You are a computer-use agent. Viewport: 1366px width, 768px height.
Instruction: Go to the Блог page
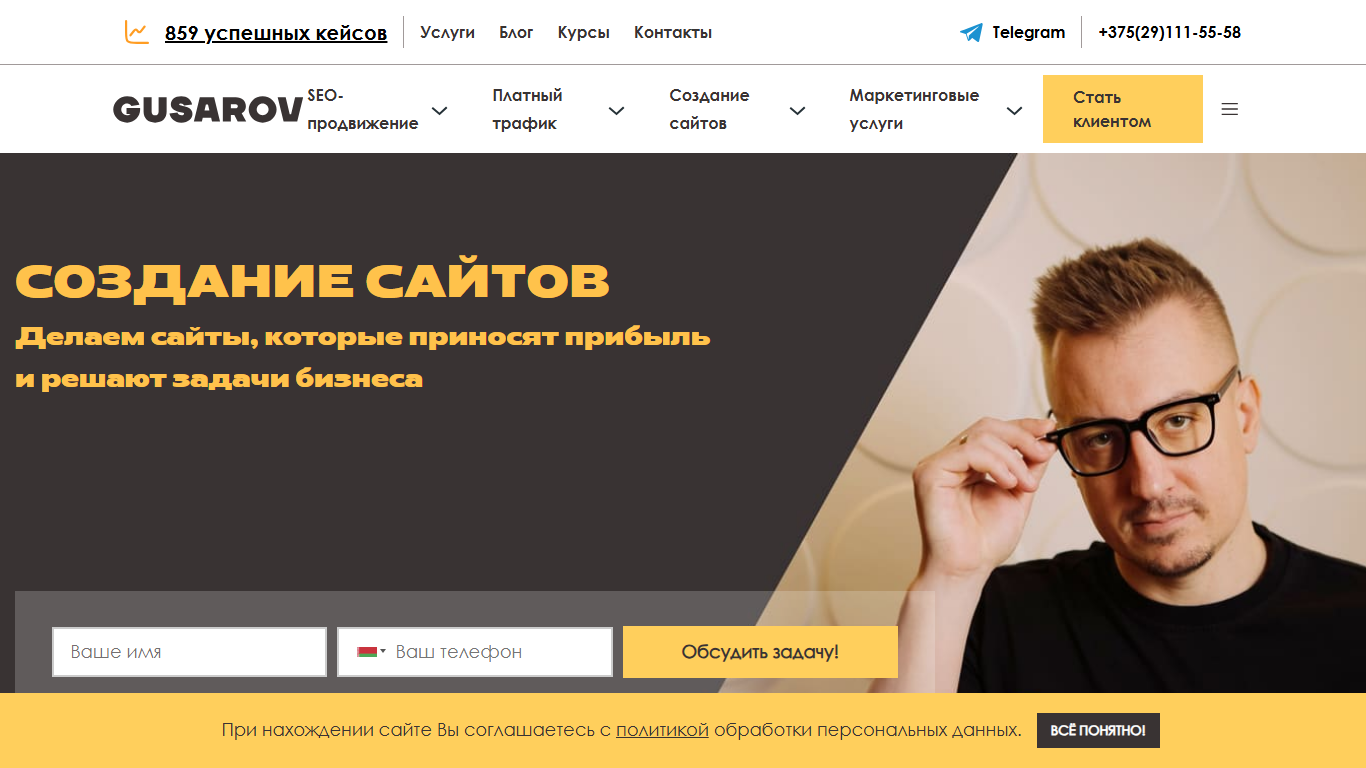tap(516, 32)
